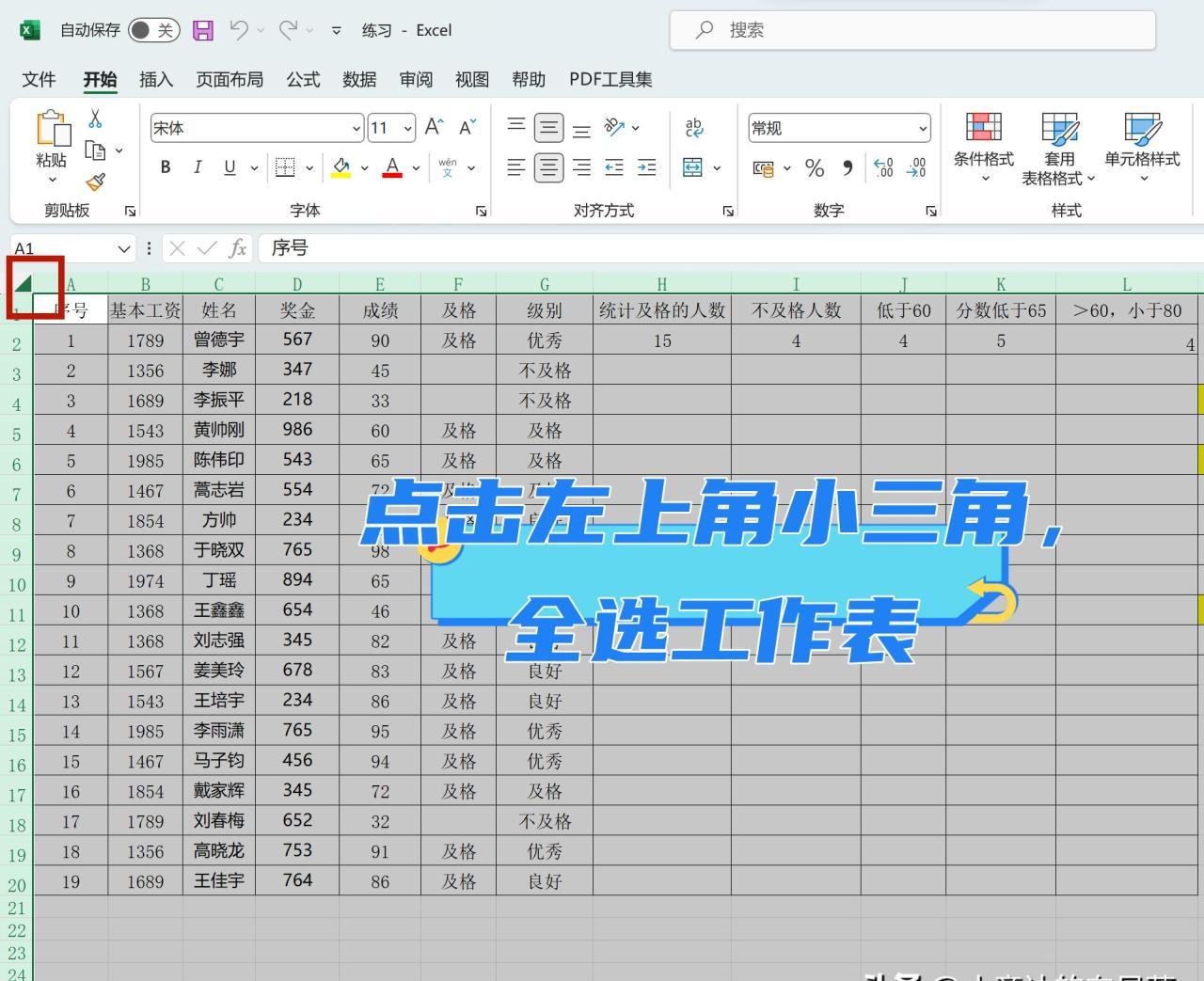1204x981 pixels.
Task: Open alignment settings dialog launcher
Action: 728,211
